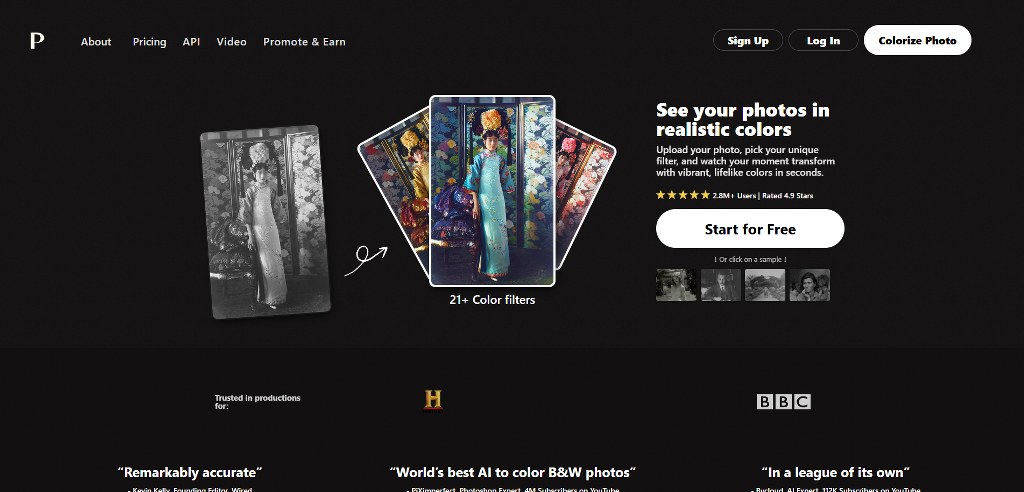
Task: Select the girl in garden sample photo
Action: [676, 285]
